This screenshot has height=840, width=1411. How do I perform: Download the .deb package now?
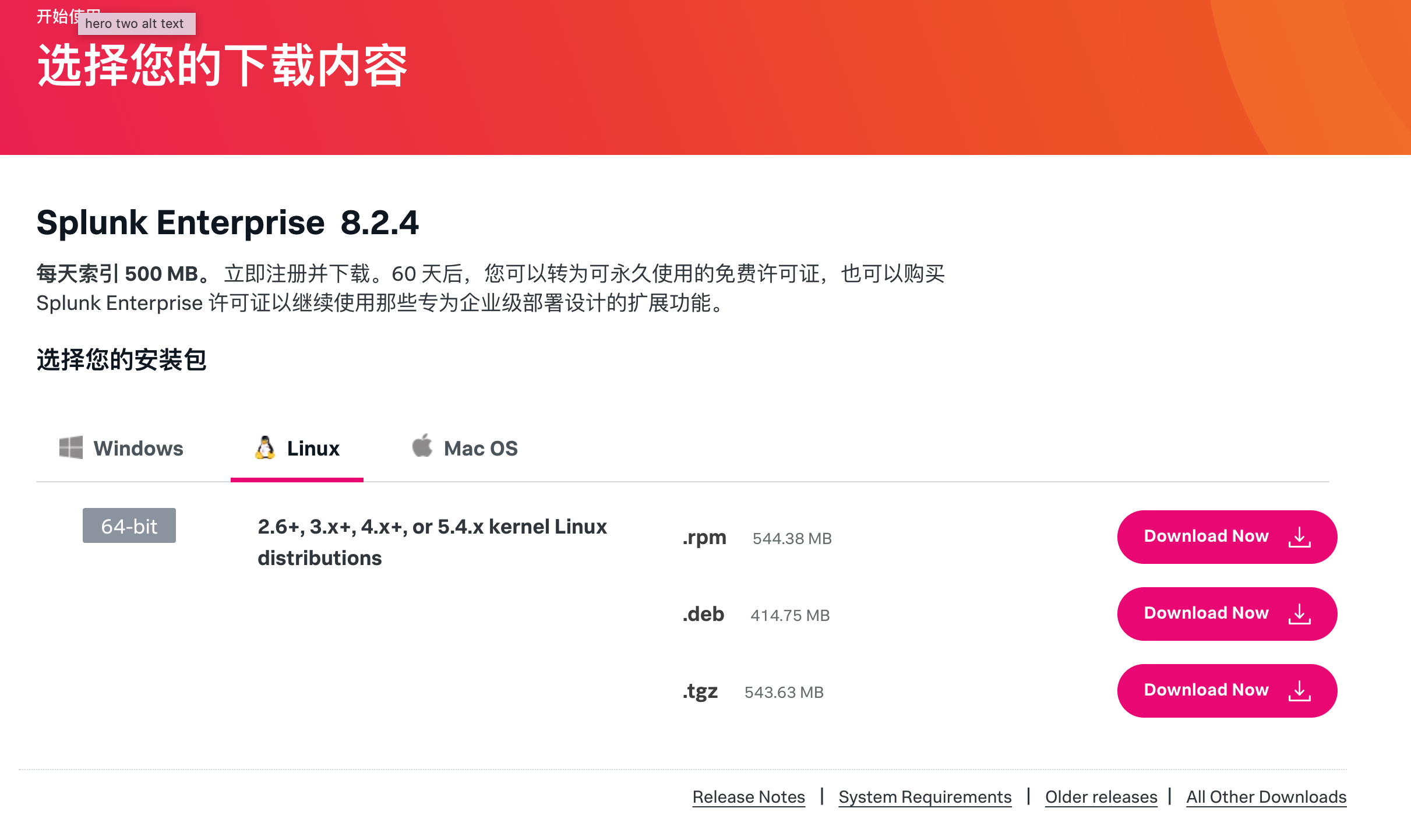pyautogui.click(x=1206, y=613)
